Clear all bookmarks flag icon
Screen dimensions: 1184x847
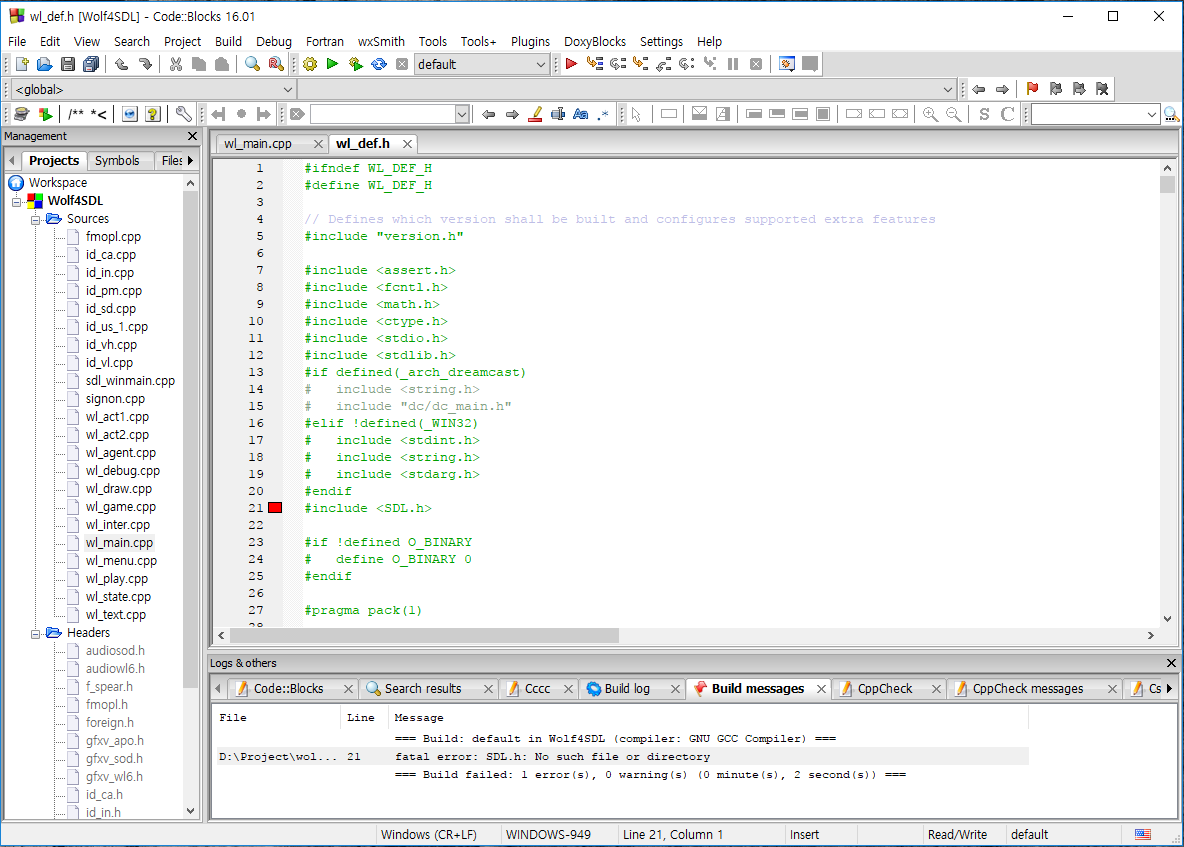coord(1102,89)
